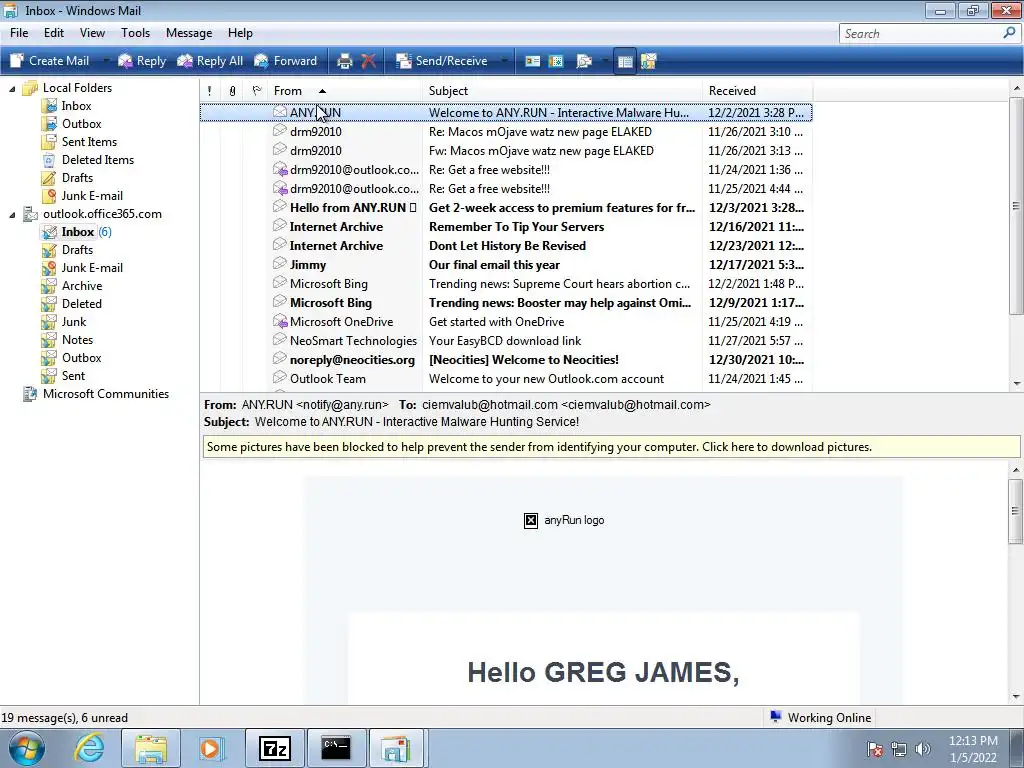The width and height of the screenshot is (1024, 768).
Task: Open the Tools menu
Action: (135, 33)
